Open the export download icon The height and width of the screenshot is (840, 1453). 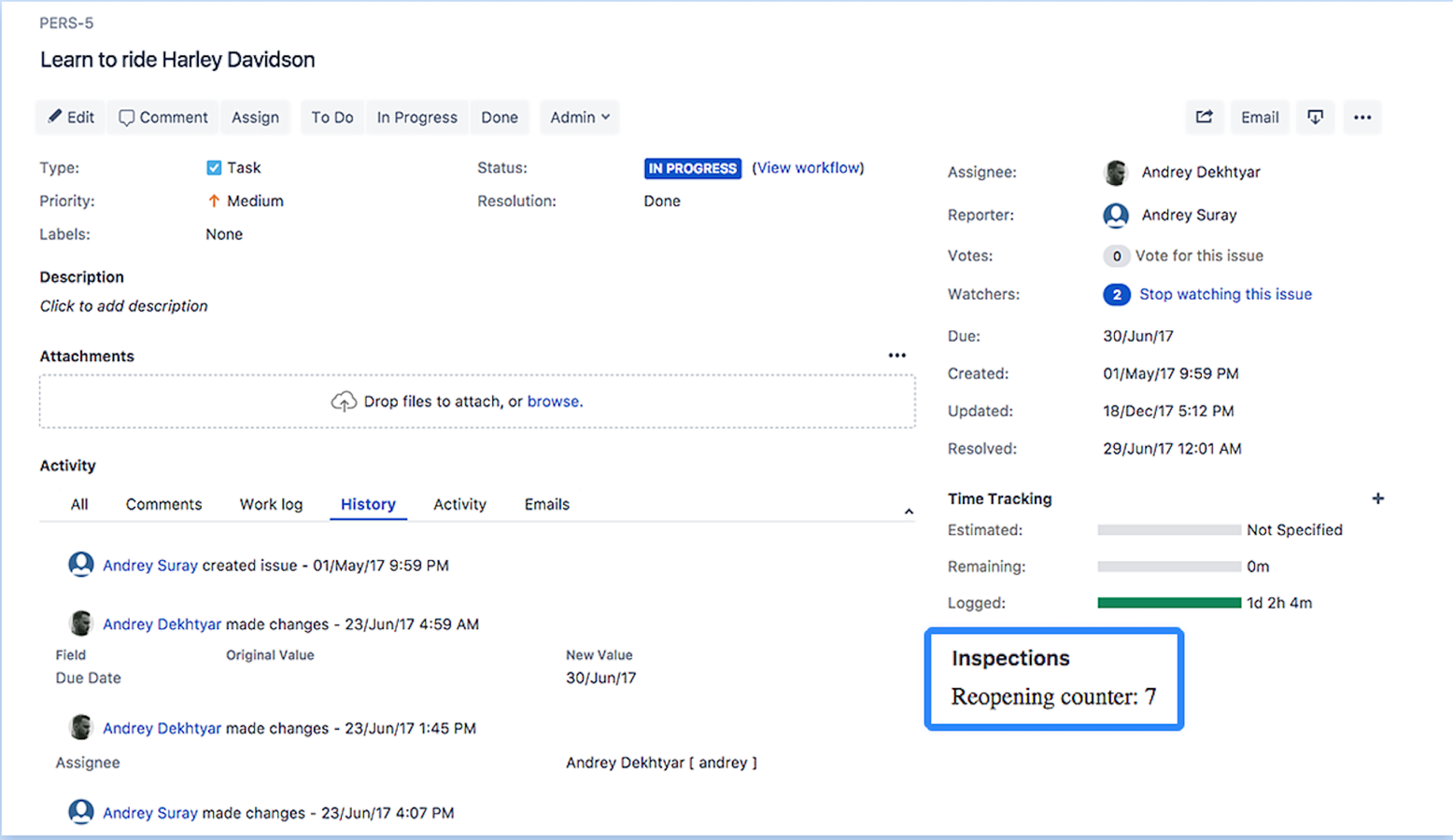tap(1315, 118)
